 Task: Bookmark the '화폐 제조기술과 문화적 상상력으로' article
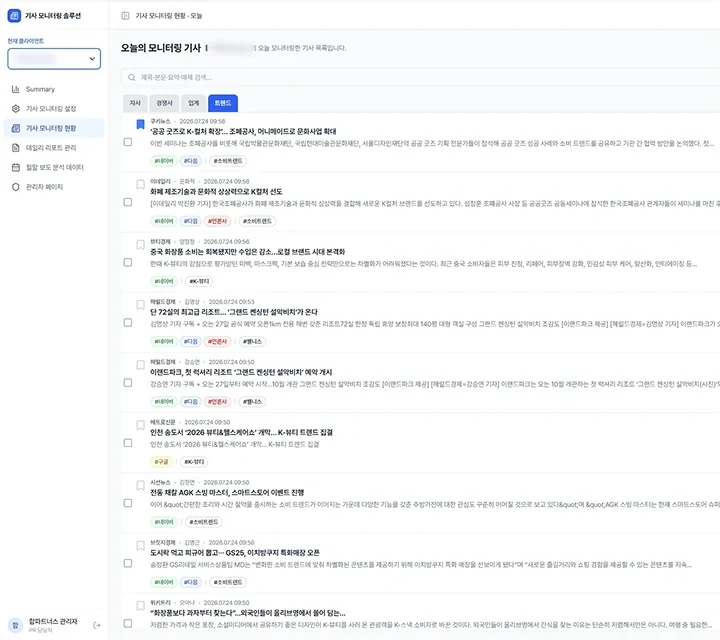(x=141, y=185)
